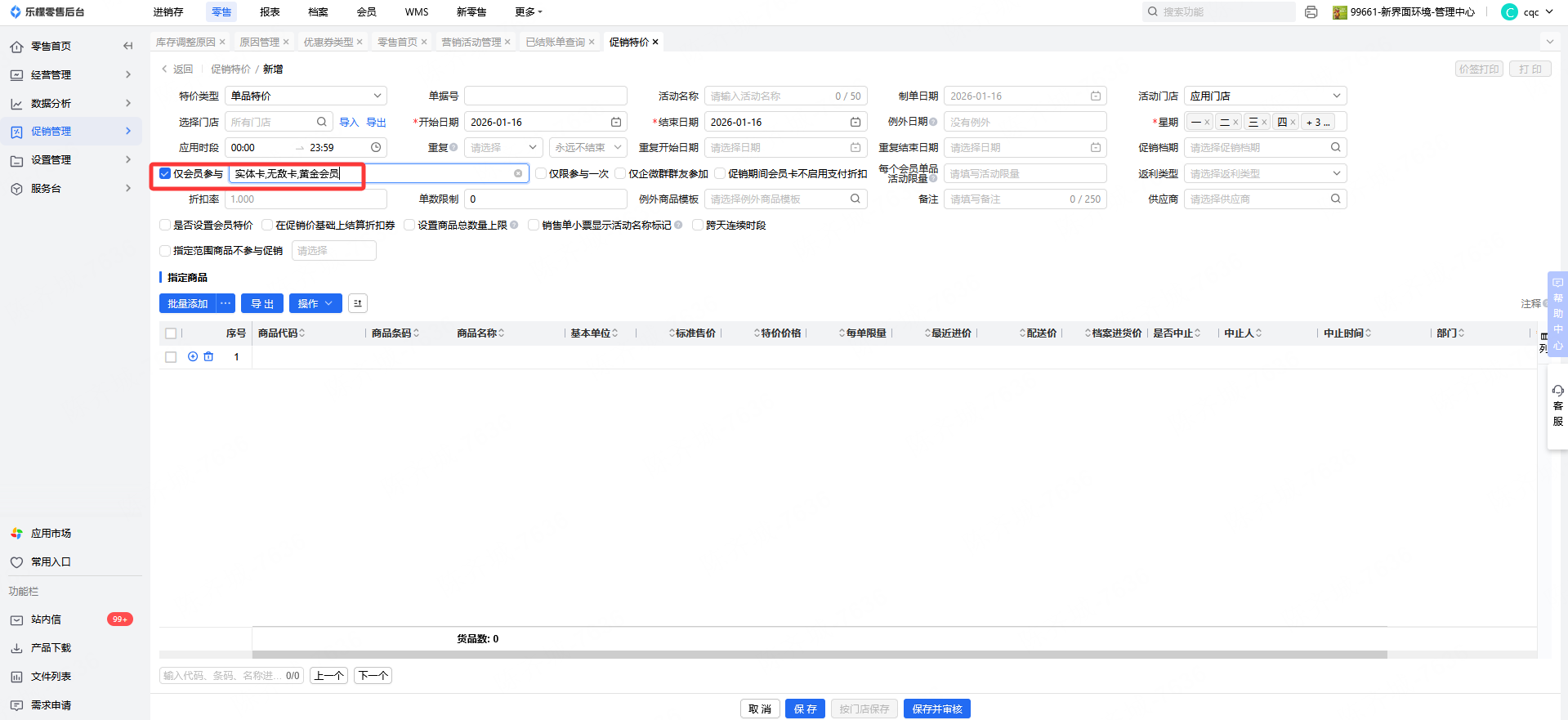Click the add row plus icon
Image resolution: width=1568 pixels, height=720 pixels.
193,357
